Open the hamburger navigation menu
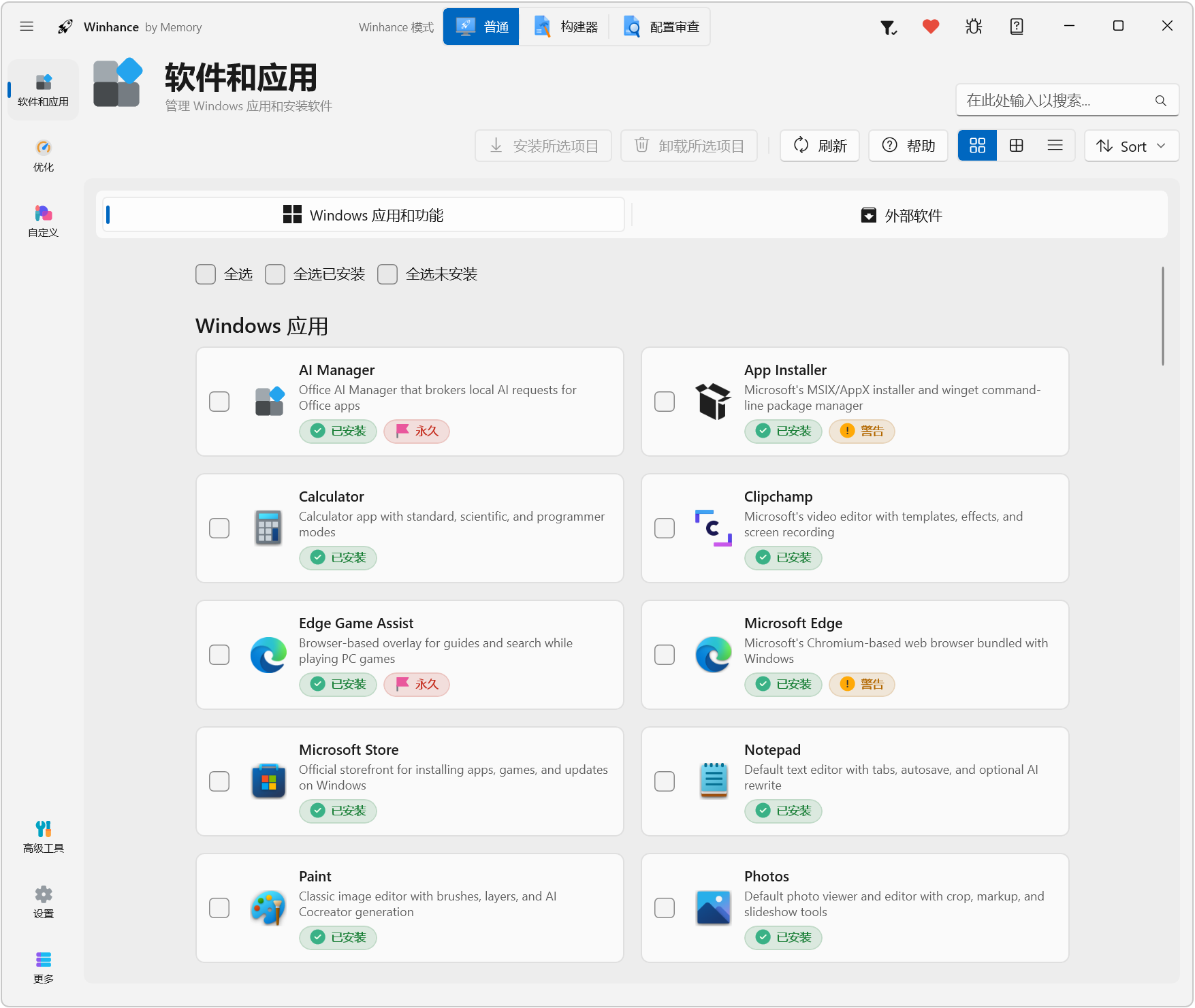Screen dimensions: 1195x1008 coord(27,27)
